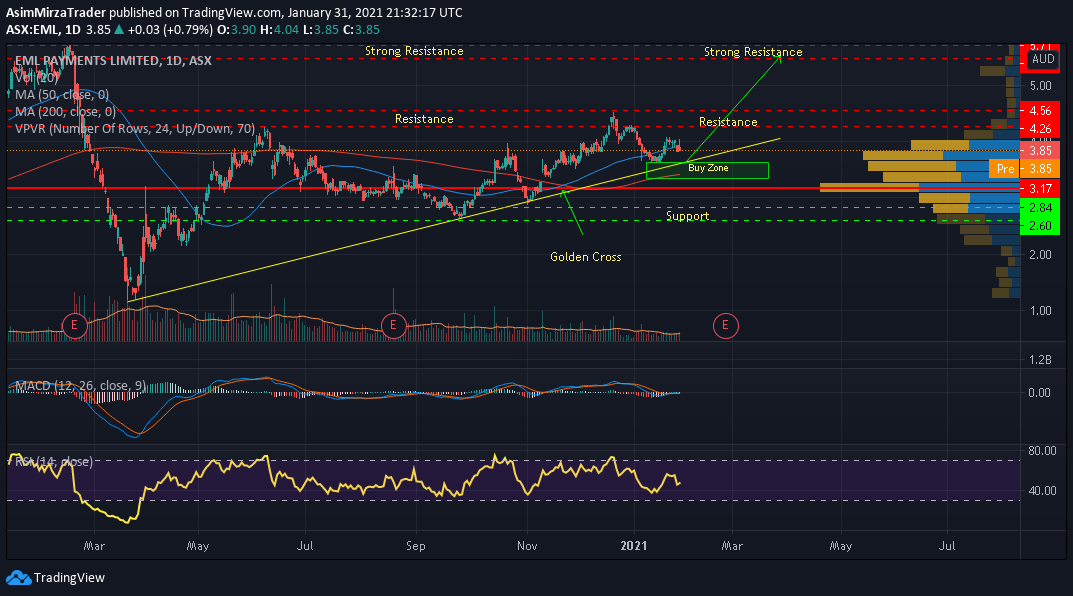Click the VPVR indicator legend
The width and height of the screenshot is (1073, 596).
tap(135, 129)
